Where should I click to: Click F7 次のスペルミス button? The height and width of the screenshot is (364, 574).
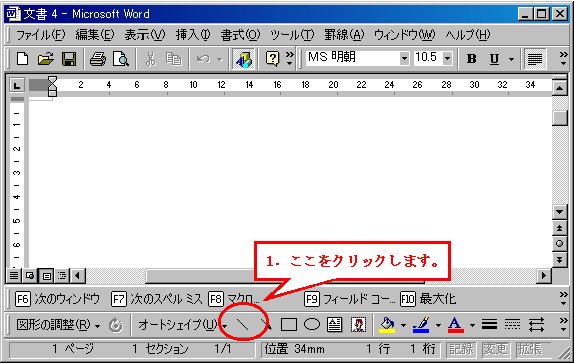[157, 299]
